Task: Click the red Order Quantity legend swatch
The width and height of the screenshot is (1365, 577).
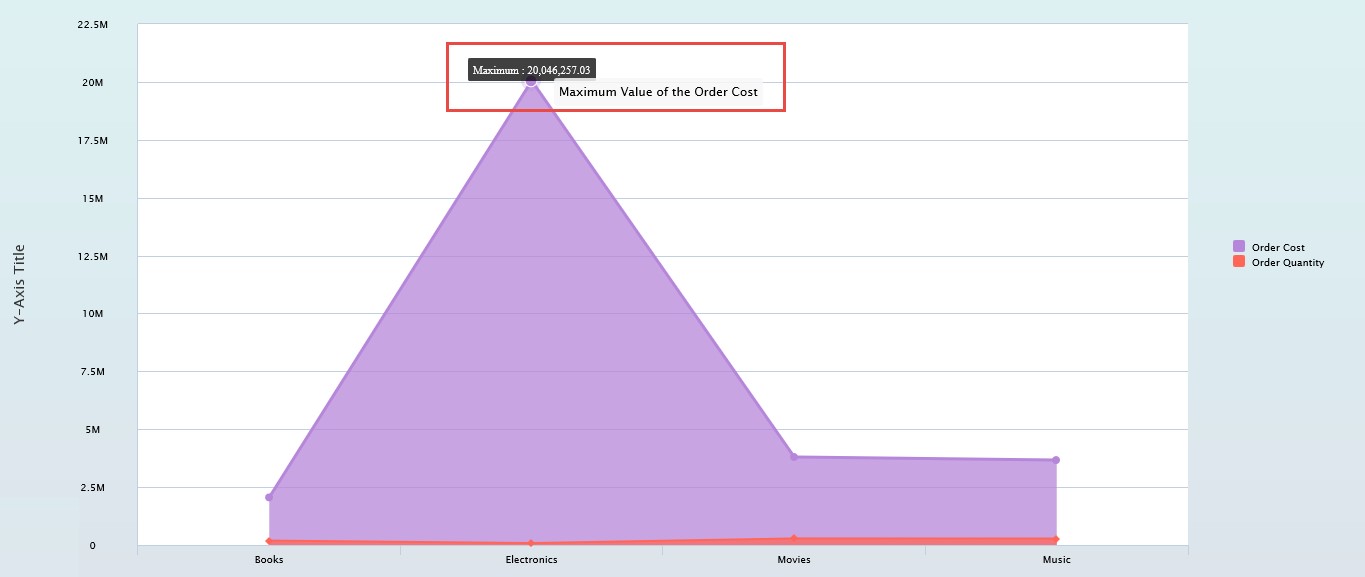Action: click(1239, 262)
